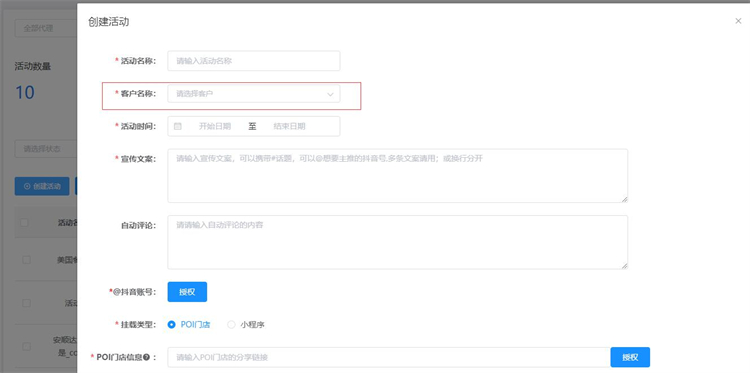This screenshot has height=373, width=750.
Task: Tick the checkbox for the 美国 row
Action: tap(26, 260)
